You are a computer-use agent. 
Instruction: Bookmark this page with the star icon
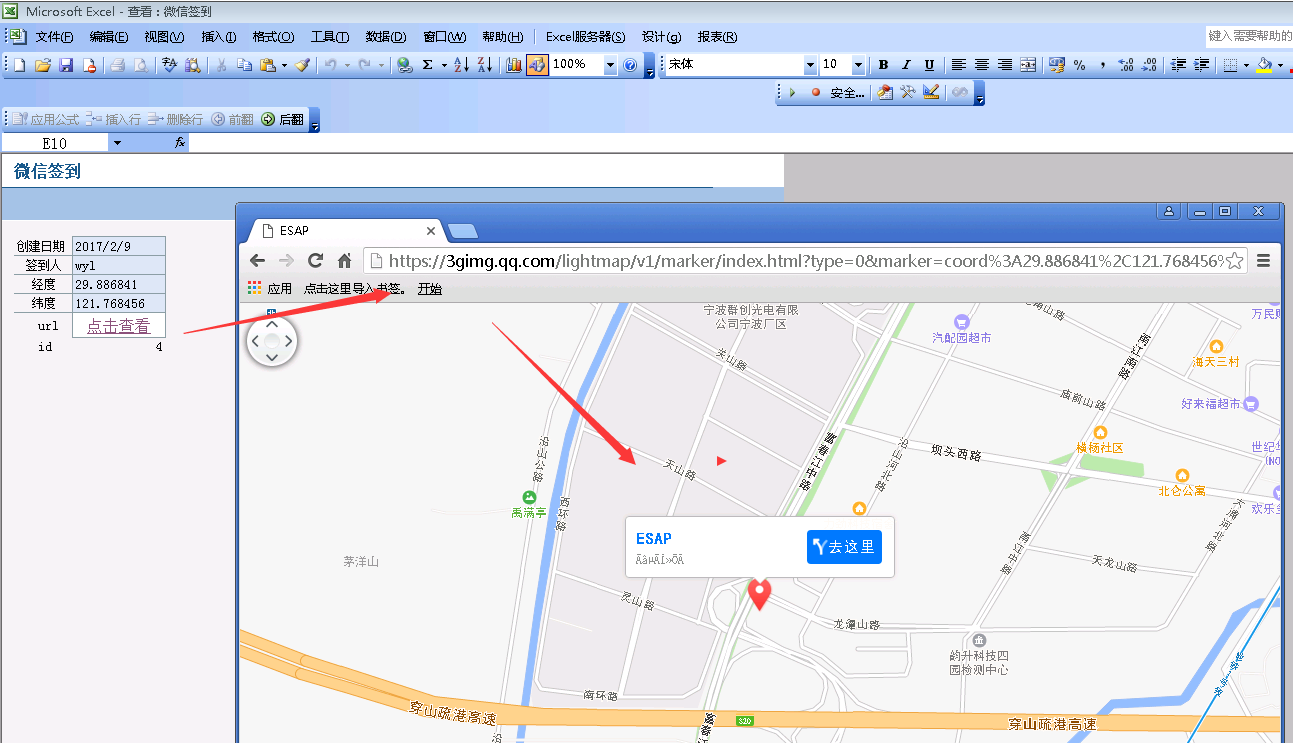[x=1234, y=261]
